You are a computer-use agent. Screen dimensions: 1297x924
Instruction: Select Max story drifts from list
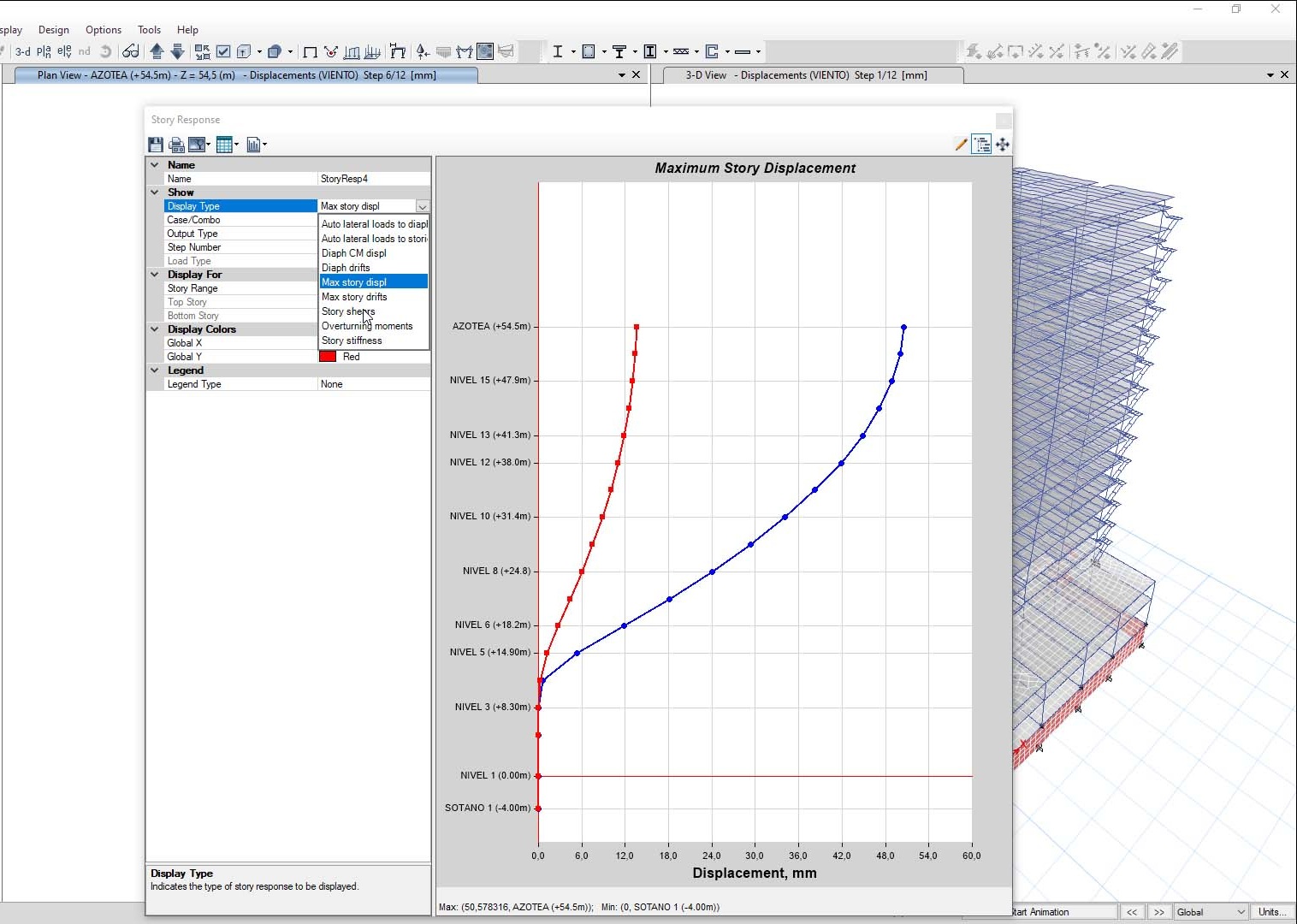coord(354,297)
